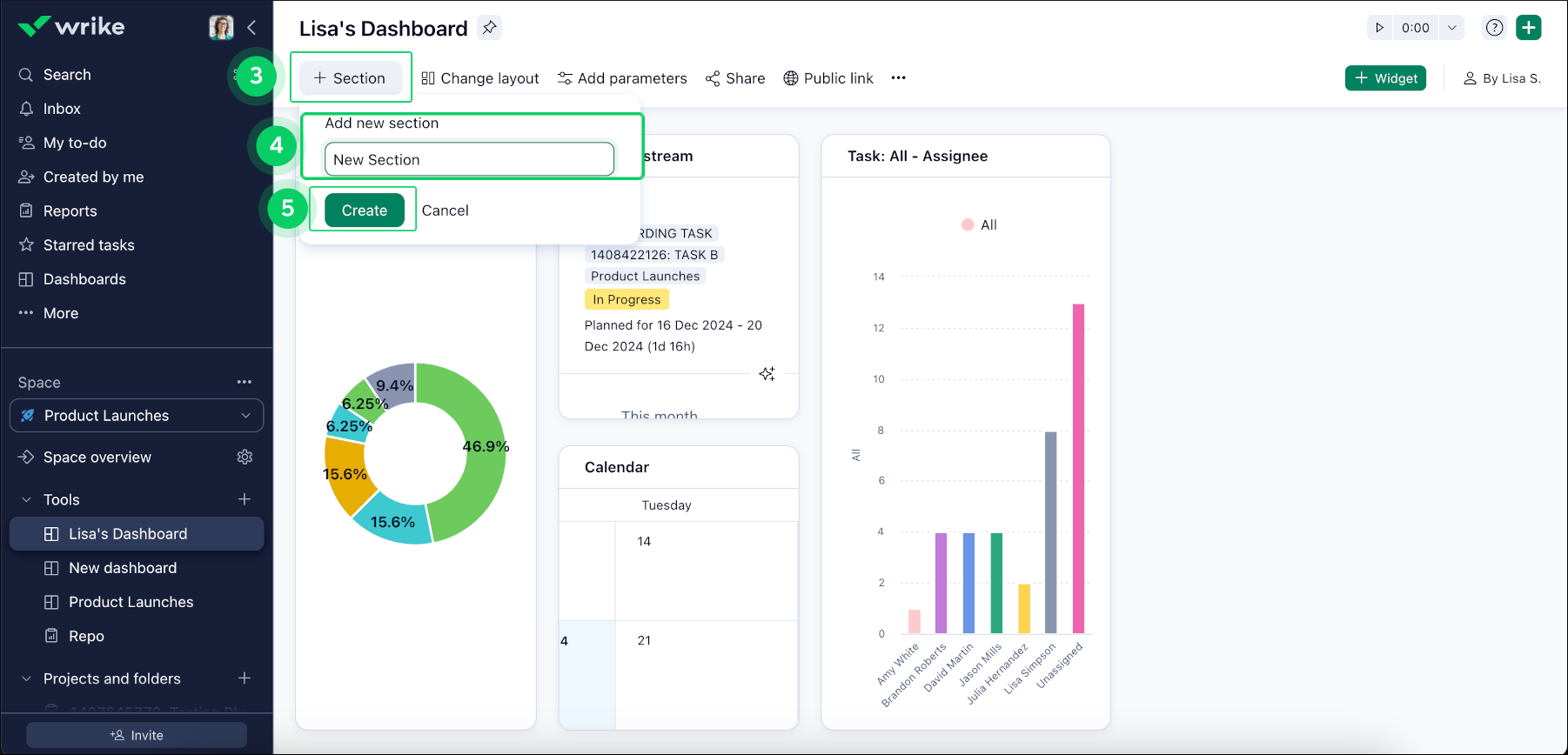Open the user profile avatar
This screenshot has height=755, width=1568.
coord(221,28)
